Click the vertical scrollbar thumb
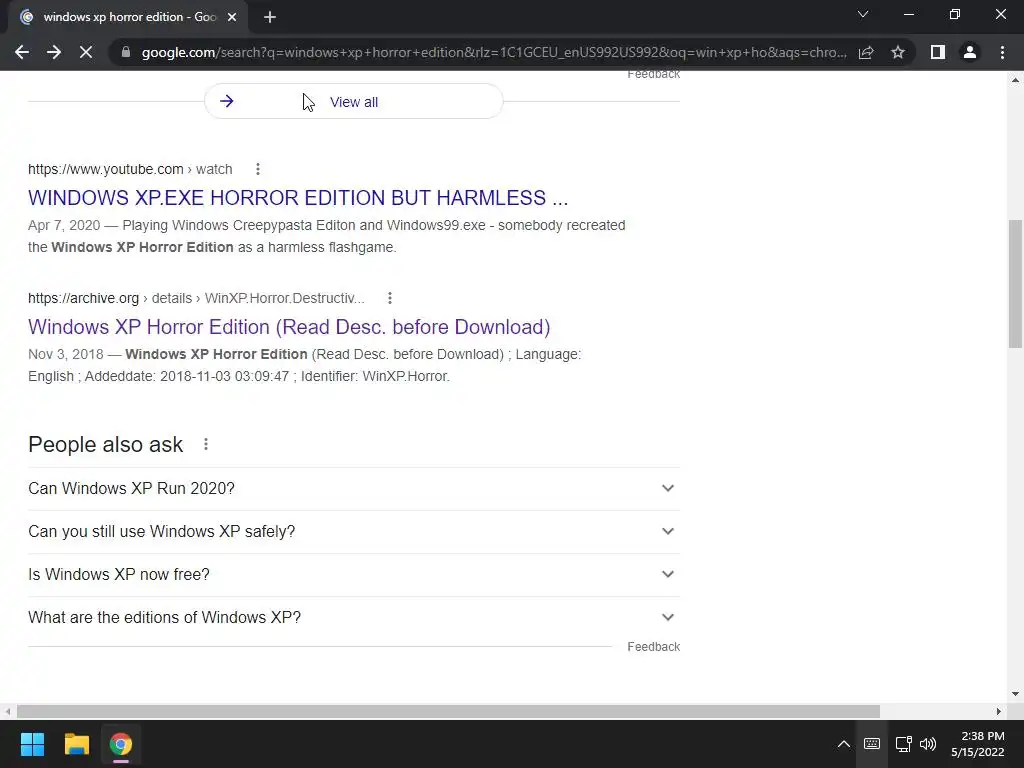The image size is (1024, 768). pyautogui.click(x=1015, y=284)
